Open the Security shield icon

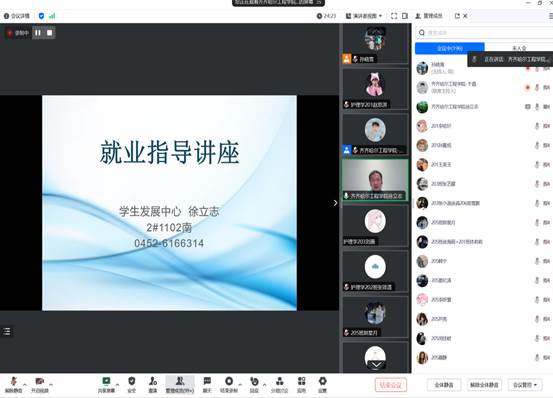[132, 385]
